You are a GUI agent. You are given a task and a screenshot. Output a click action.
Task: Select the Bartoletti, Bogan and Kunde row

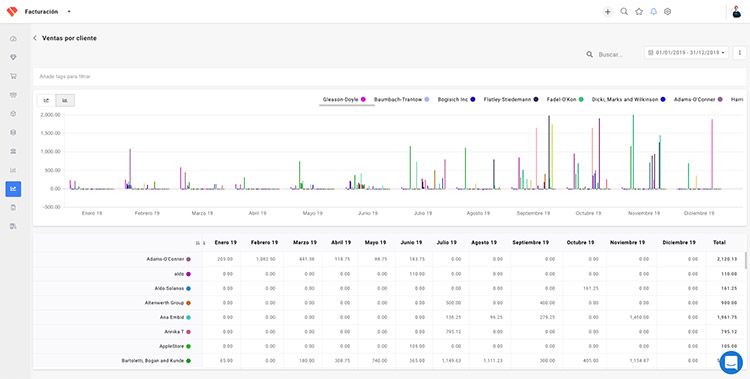click(x=153, y=360)
